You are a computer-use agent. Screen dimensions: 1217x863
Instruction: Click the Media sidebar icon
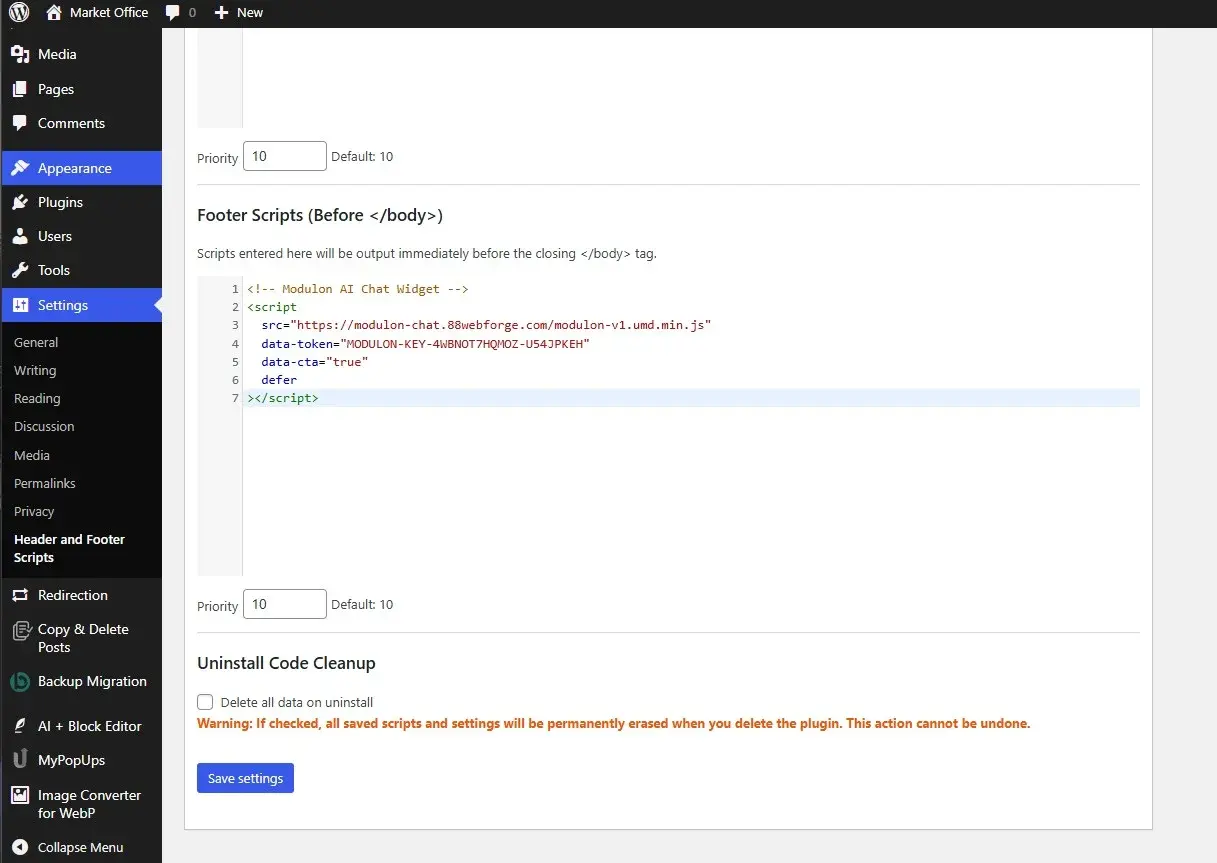[20, 54]
